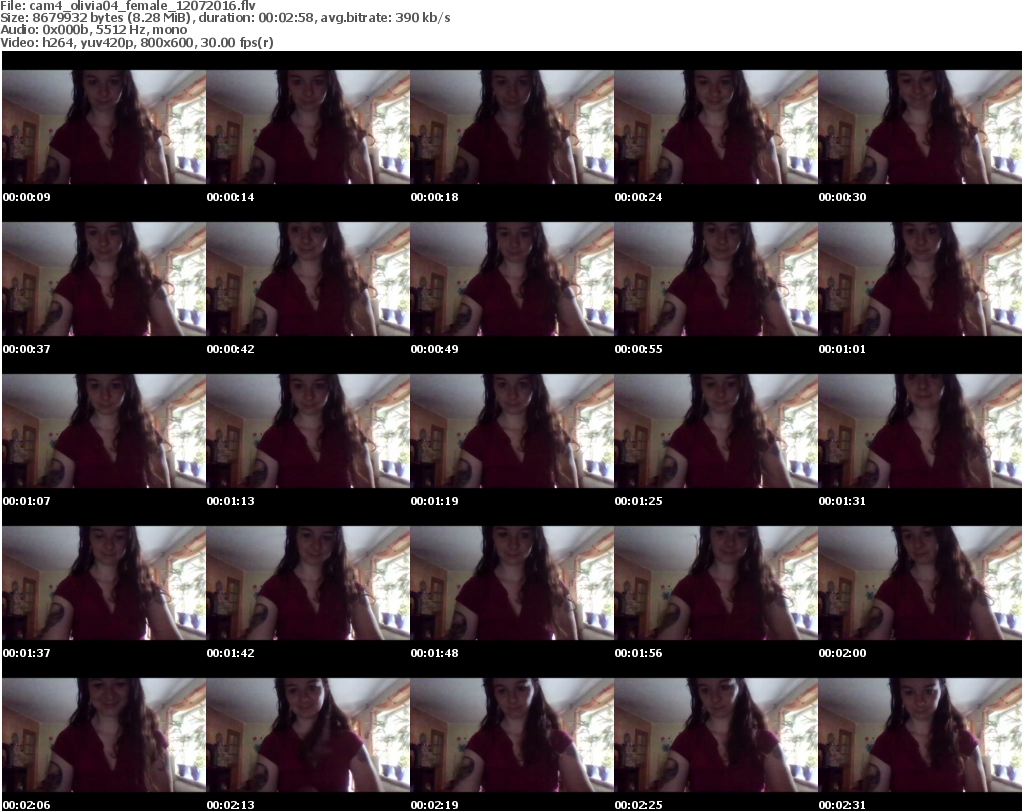Click the 00:01:07 timestamp label

(27, 501)
